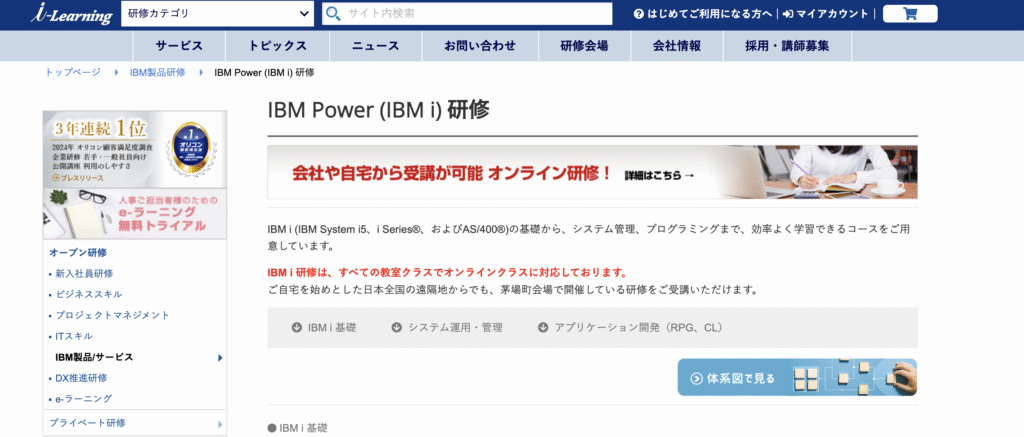Click the i-Learning logo
1024x437 pixels.
(x=71, y=14)
